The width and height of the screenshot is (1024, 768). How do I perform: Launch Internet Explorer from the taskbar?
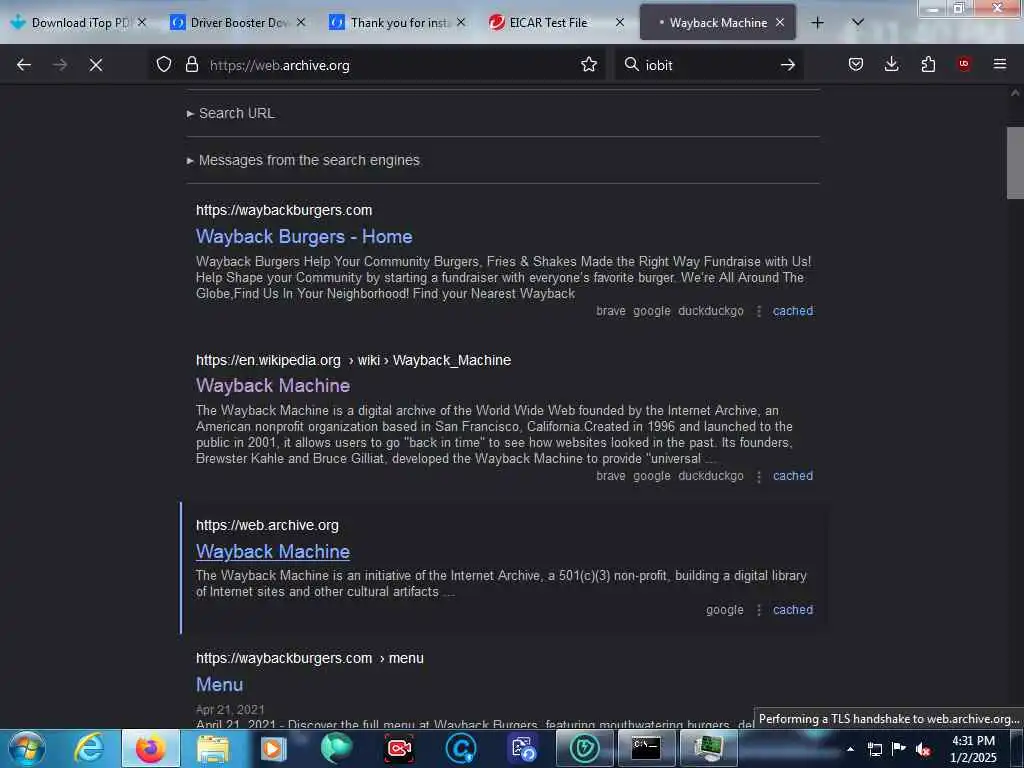pyautogui.click(x=88, y=748)
